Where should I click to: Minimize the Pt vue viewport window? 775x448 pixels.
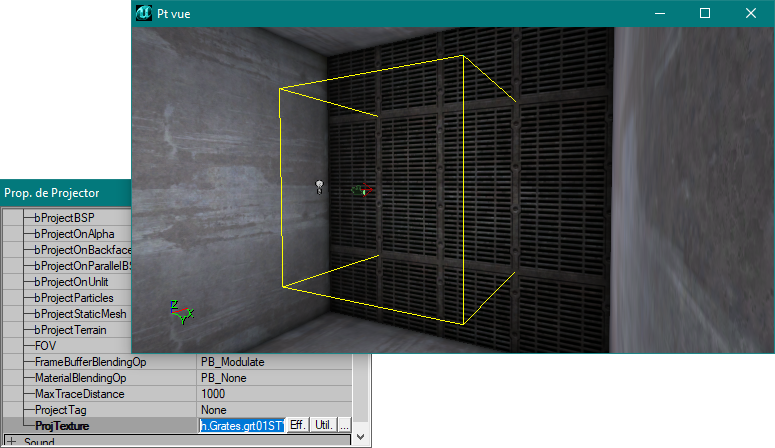click(658, 13)
